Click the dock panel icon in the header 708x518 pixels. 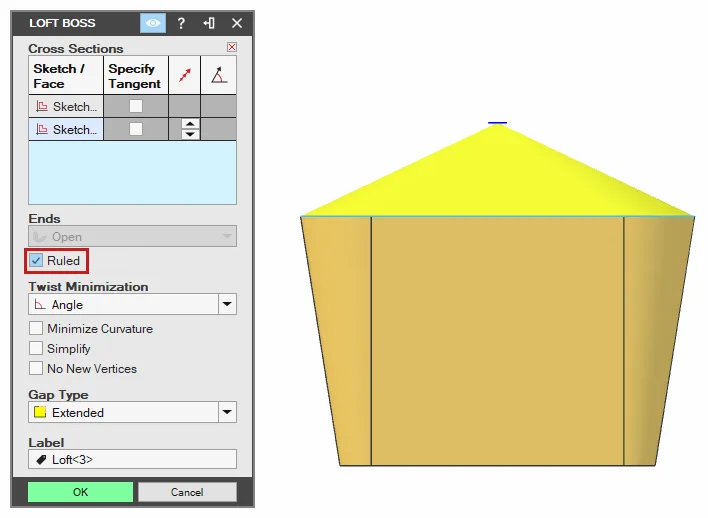point(209,23)
